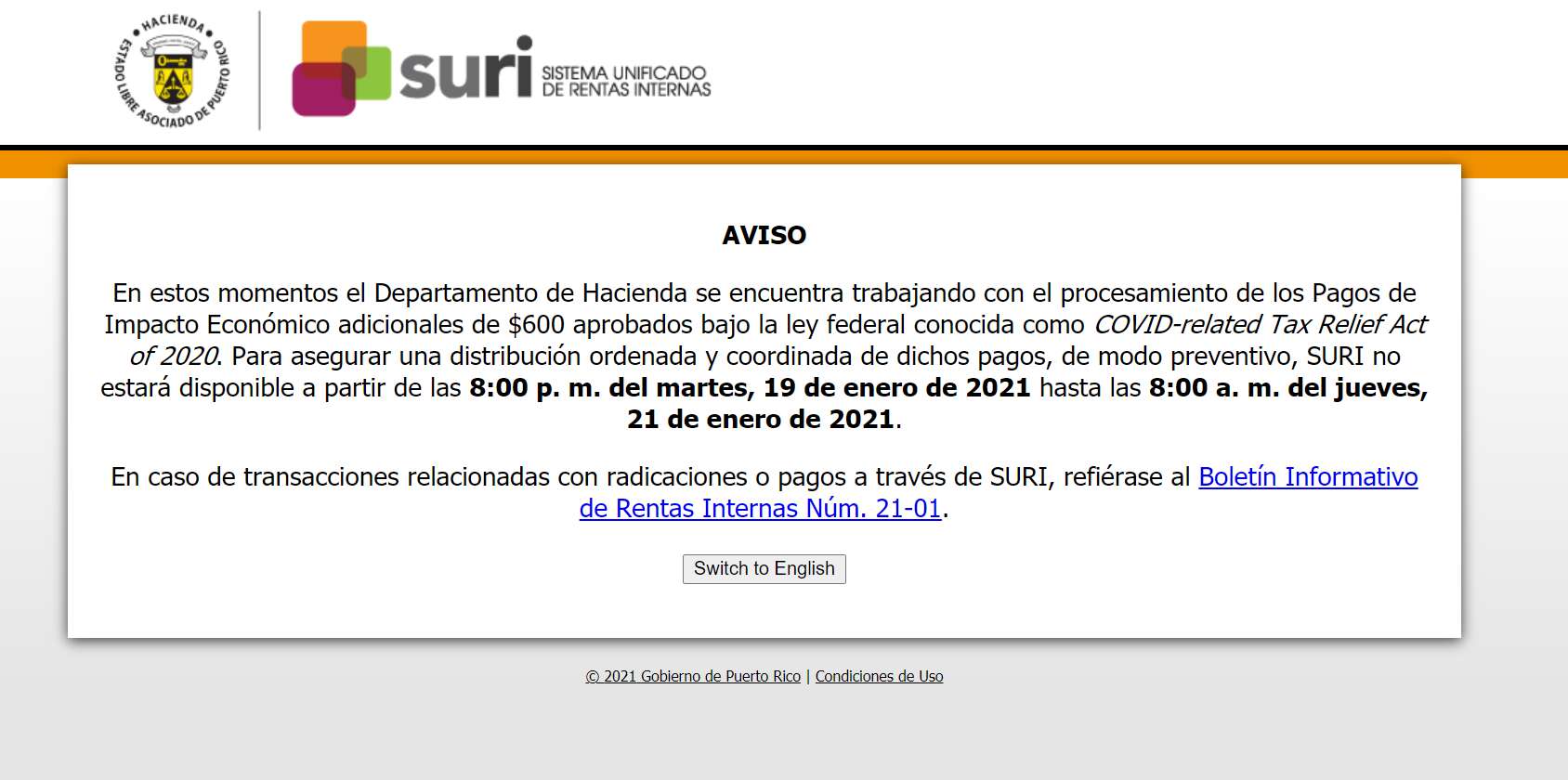Click the Hacienda Puerto Rico seal
The image size is (1568, 780).
pyautogui.click(x=173, y=71)
